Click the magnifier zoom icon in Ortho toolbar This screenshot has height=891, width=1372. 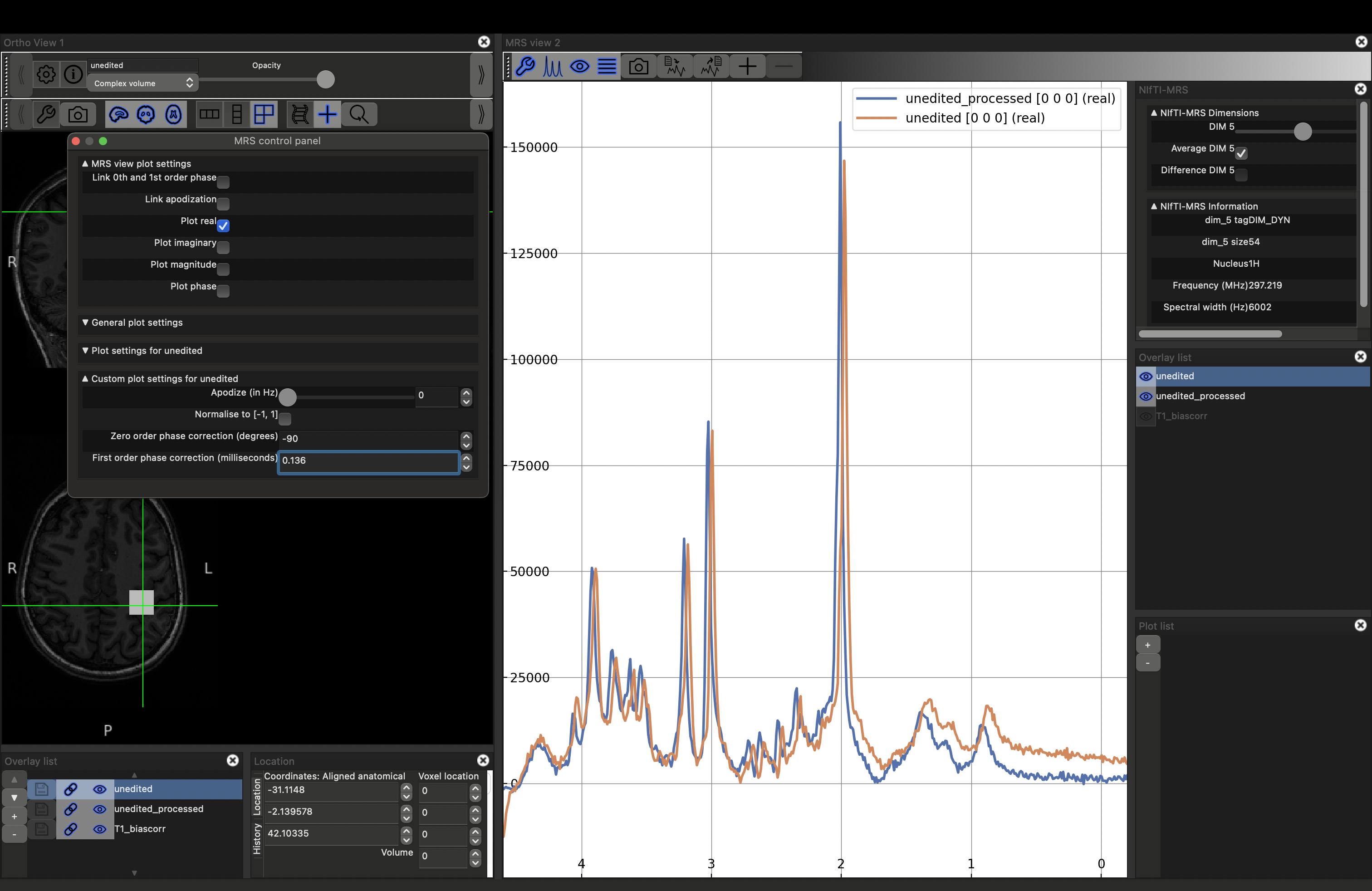pyautogui.click(x=359, y=115)
